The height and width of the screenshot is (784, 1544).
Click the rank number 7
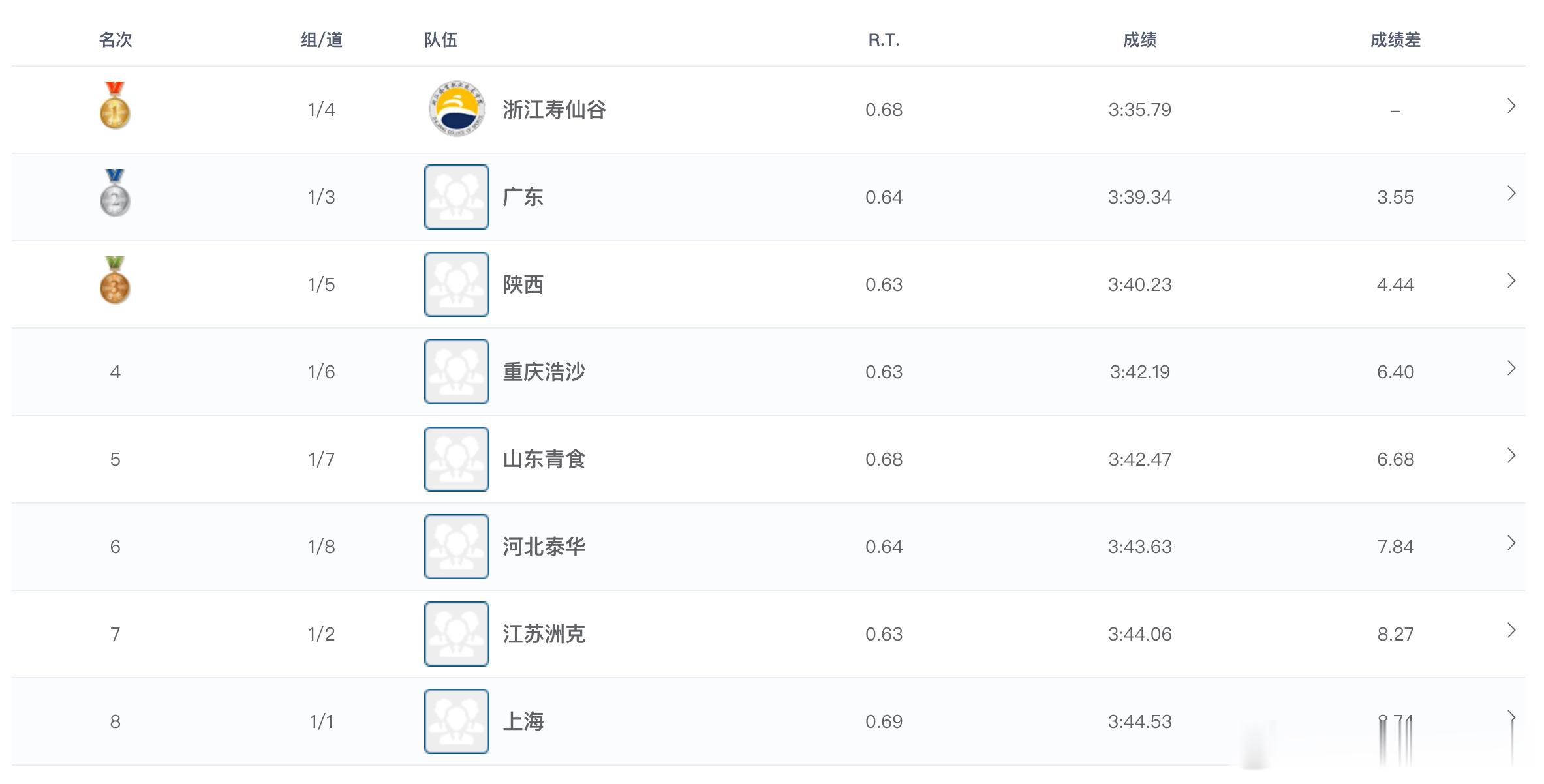point(116,634)
